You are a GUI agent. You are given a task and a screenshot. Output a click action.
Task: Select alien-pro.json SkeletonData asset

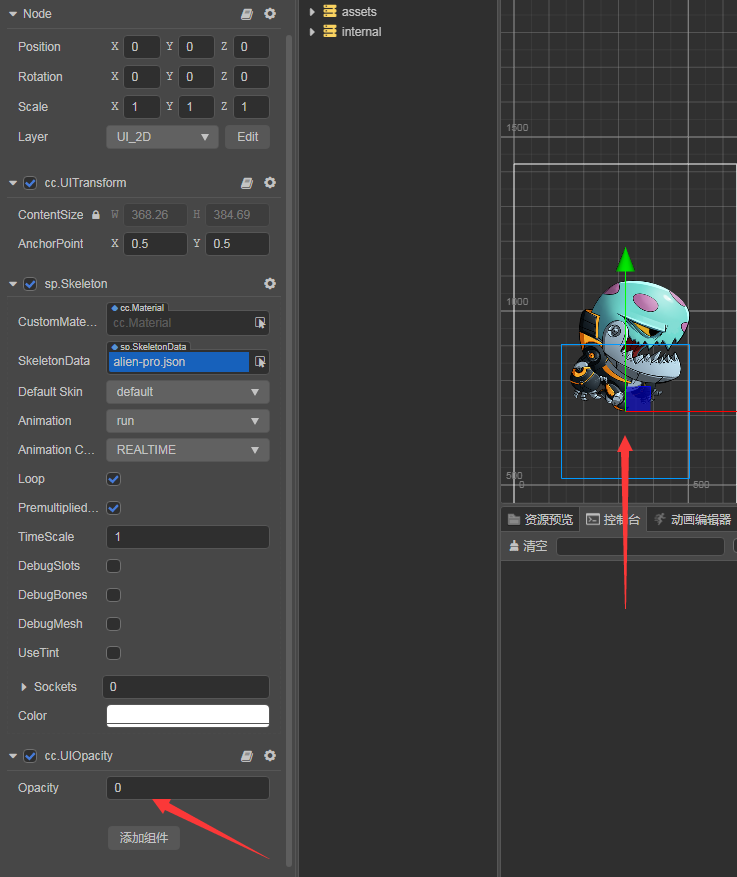(x=178, y=362)
